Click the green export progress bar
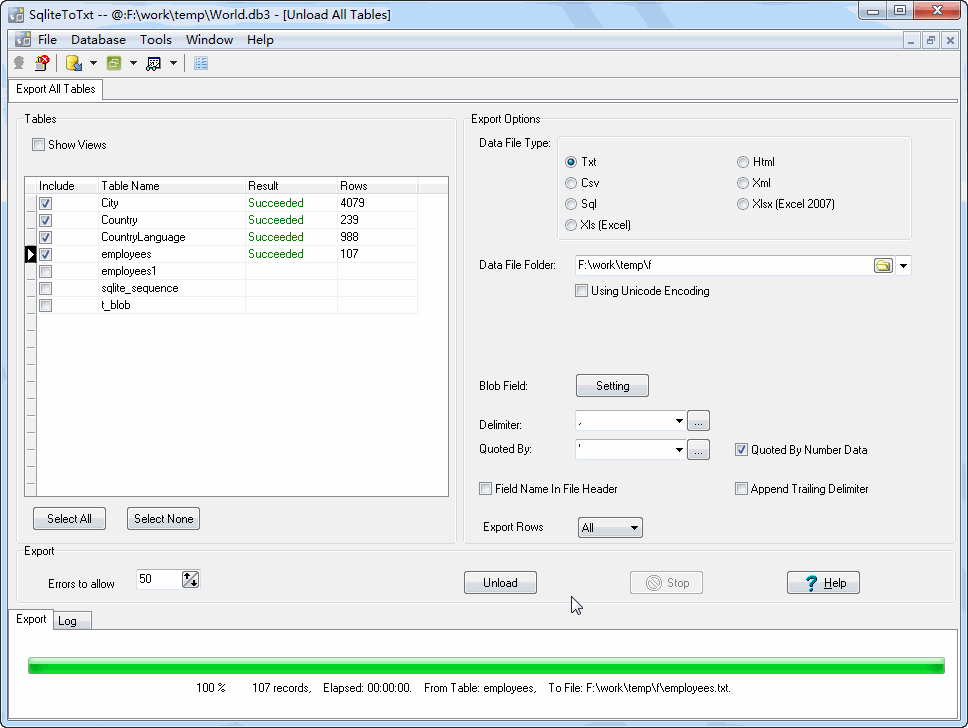This screenshot has width=968, height=728. tap(486, 666)
